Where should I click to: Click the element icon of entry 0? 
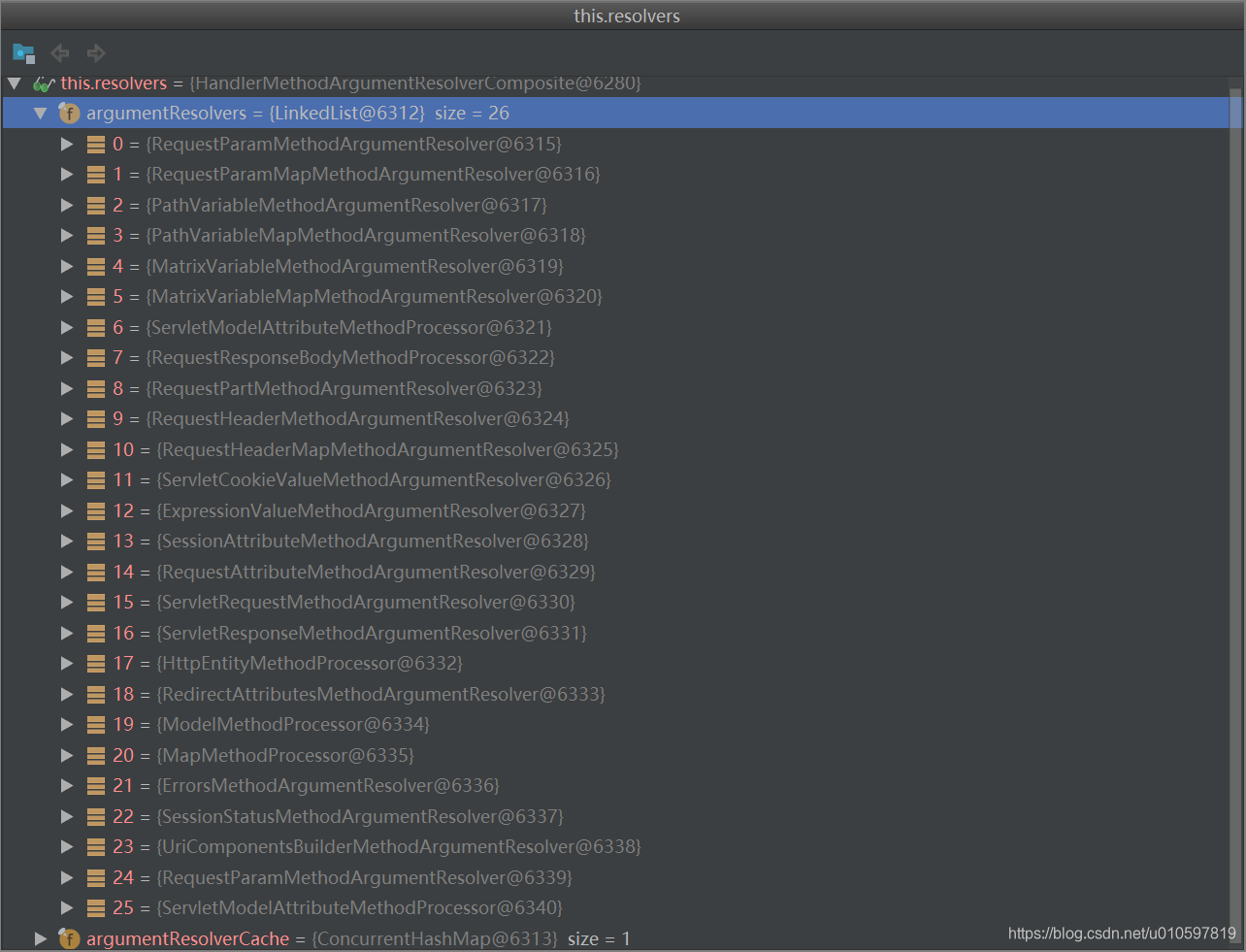[x=96, y=145]
